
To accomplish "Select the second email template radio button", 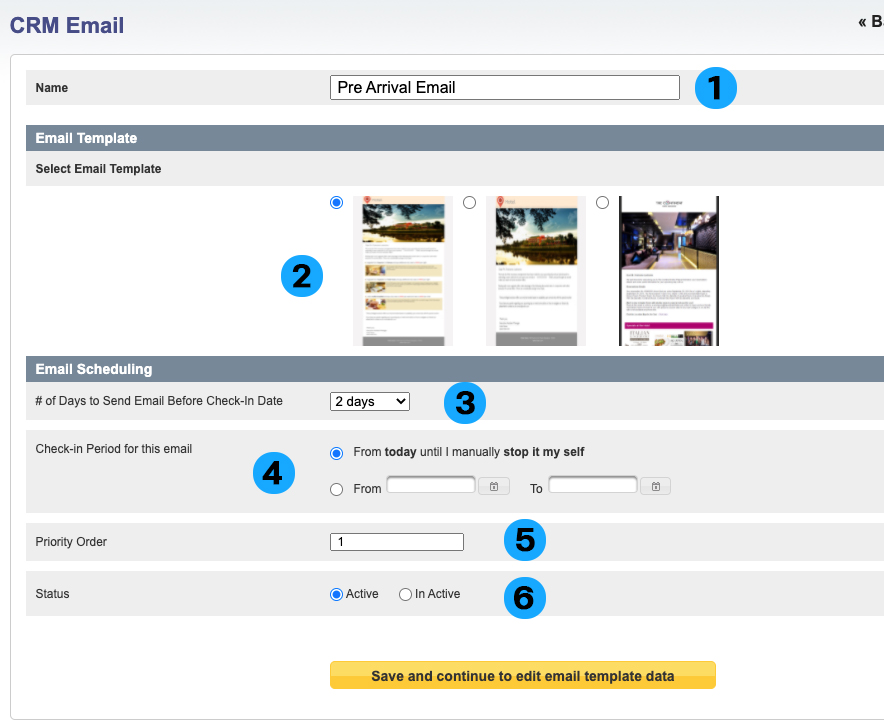I will [x=469, y=202].
